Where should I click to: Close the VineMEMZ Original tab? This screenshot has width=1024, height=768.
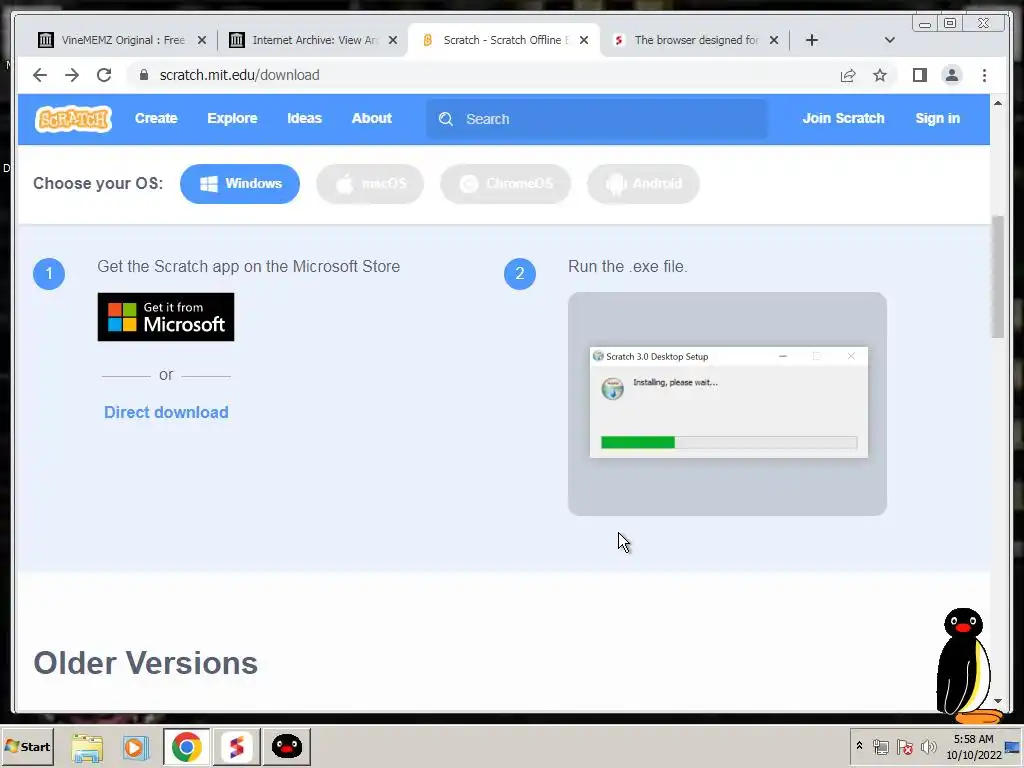pos(202,40)
